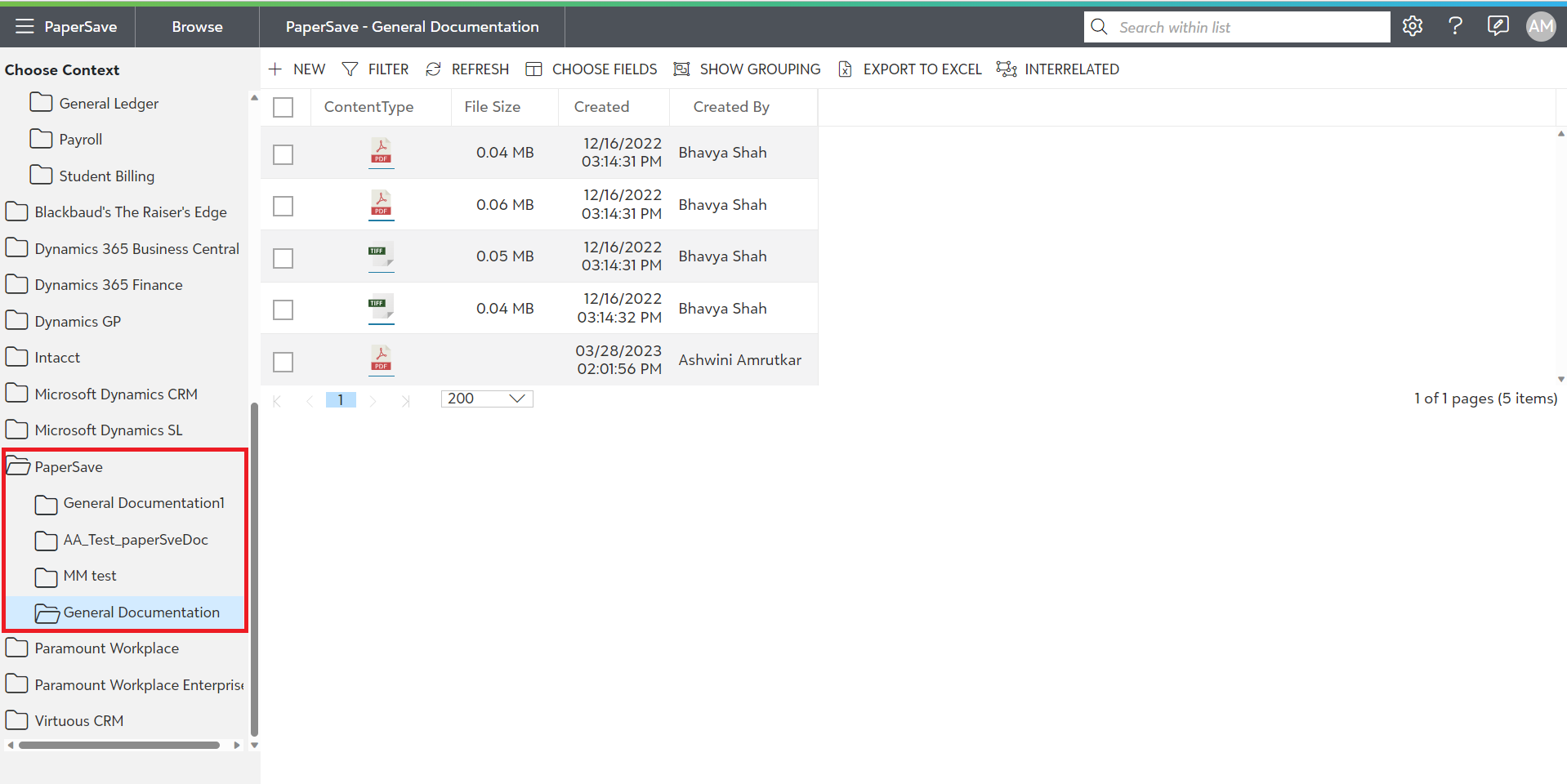
Task: Switch to the Browse tab
Action: (197, 26)
